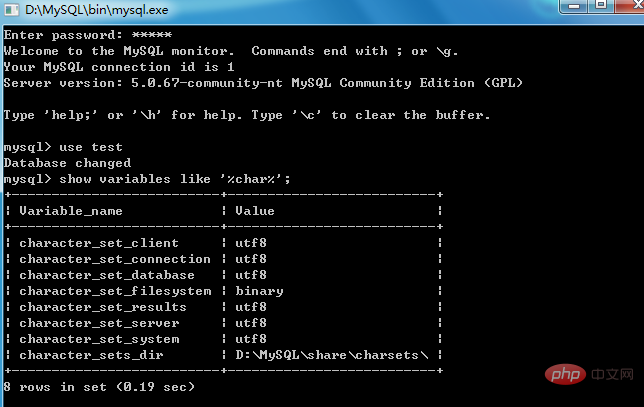Click the mysql.exe console icon in title bar
The height and width of the screenshot is (407, 644).
click(x=12, y=10)
